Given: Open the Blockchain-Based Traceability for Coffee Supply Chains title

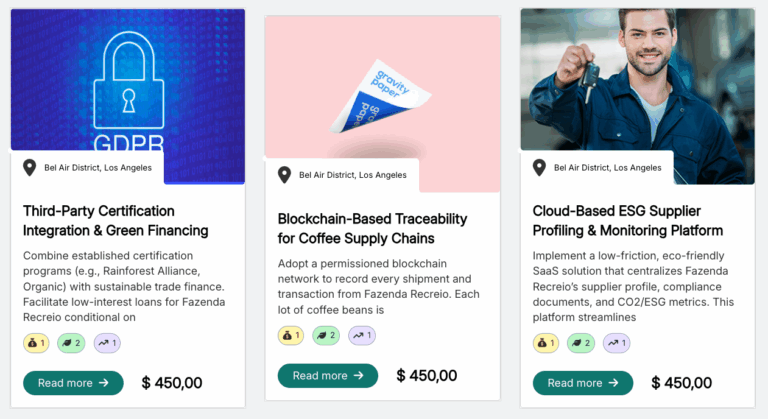Looking at the screenshot, I should [372, 227].
